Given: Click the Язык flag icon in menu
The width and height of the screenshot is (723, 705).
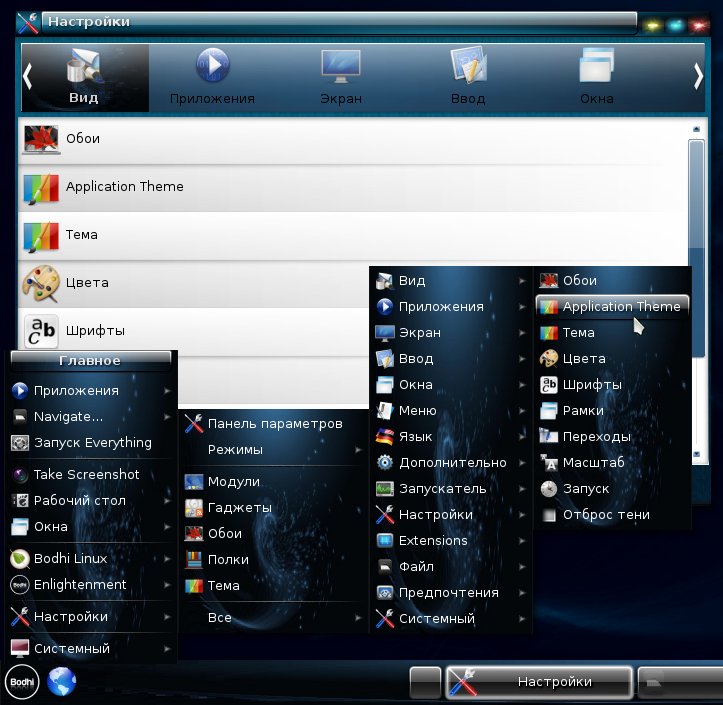Looking at the screenshot, I should point(385,437).
